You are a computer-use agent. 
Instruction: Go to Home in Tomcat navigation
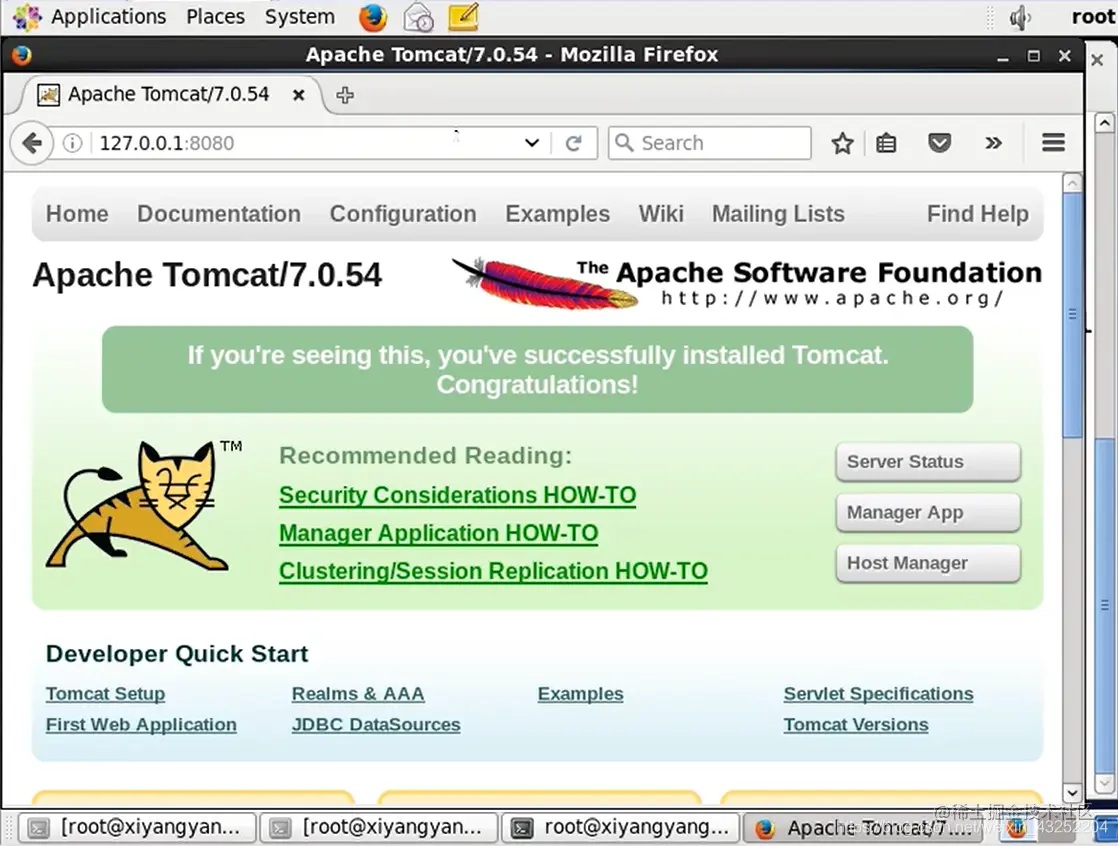[x=77, y=214]
